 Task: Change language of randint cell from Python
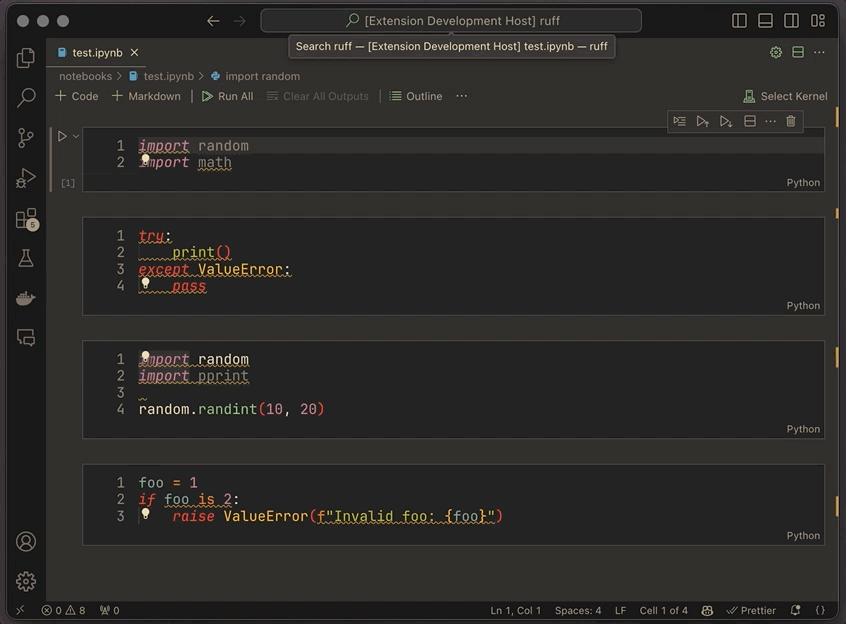click(803, 429)
